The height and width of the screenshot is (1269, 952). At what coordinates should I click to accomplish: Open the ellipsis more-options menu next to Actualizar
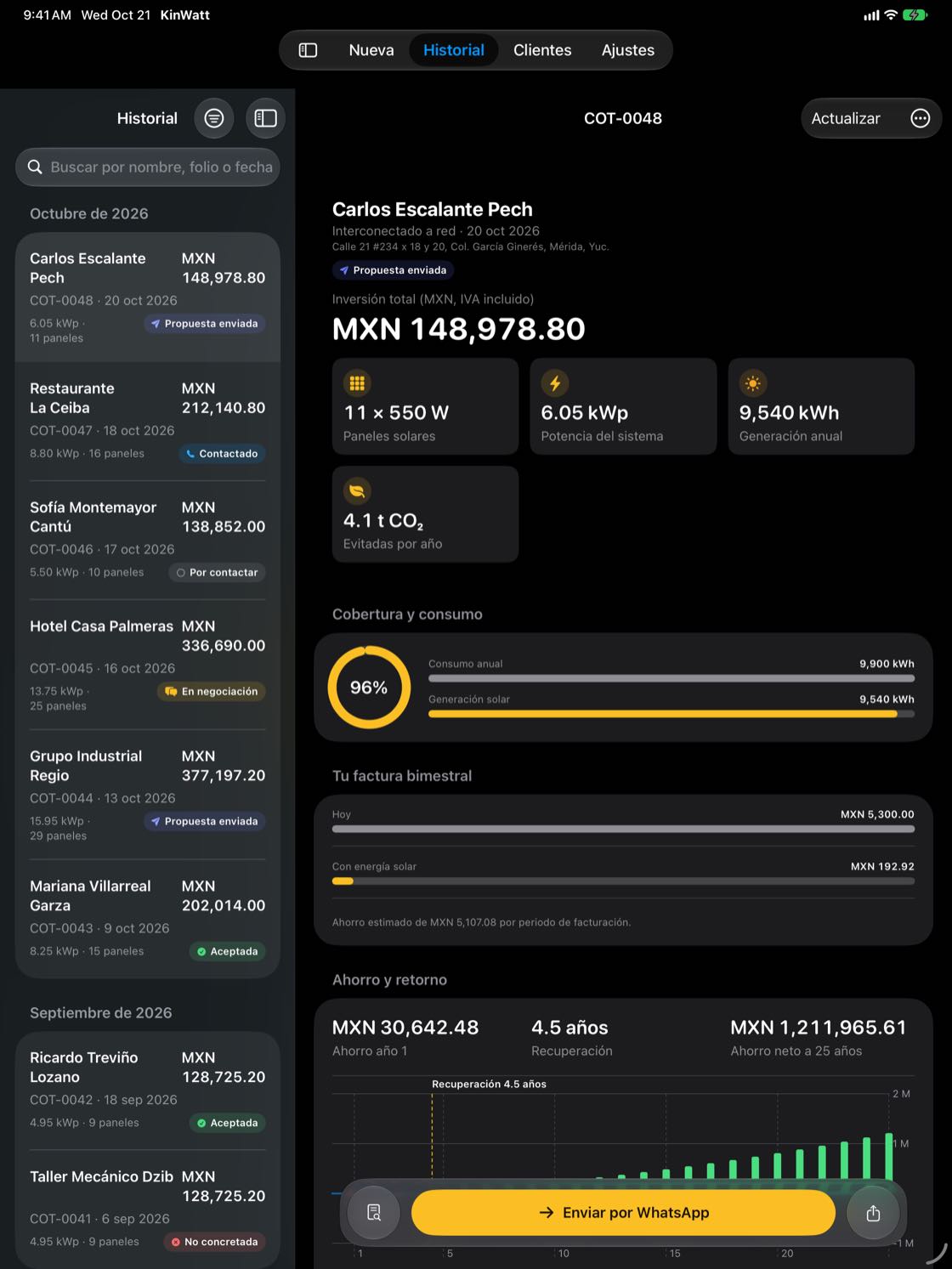920,118
